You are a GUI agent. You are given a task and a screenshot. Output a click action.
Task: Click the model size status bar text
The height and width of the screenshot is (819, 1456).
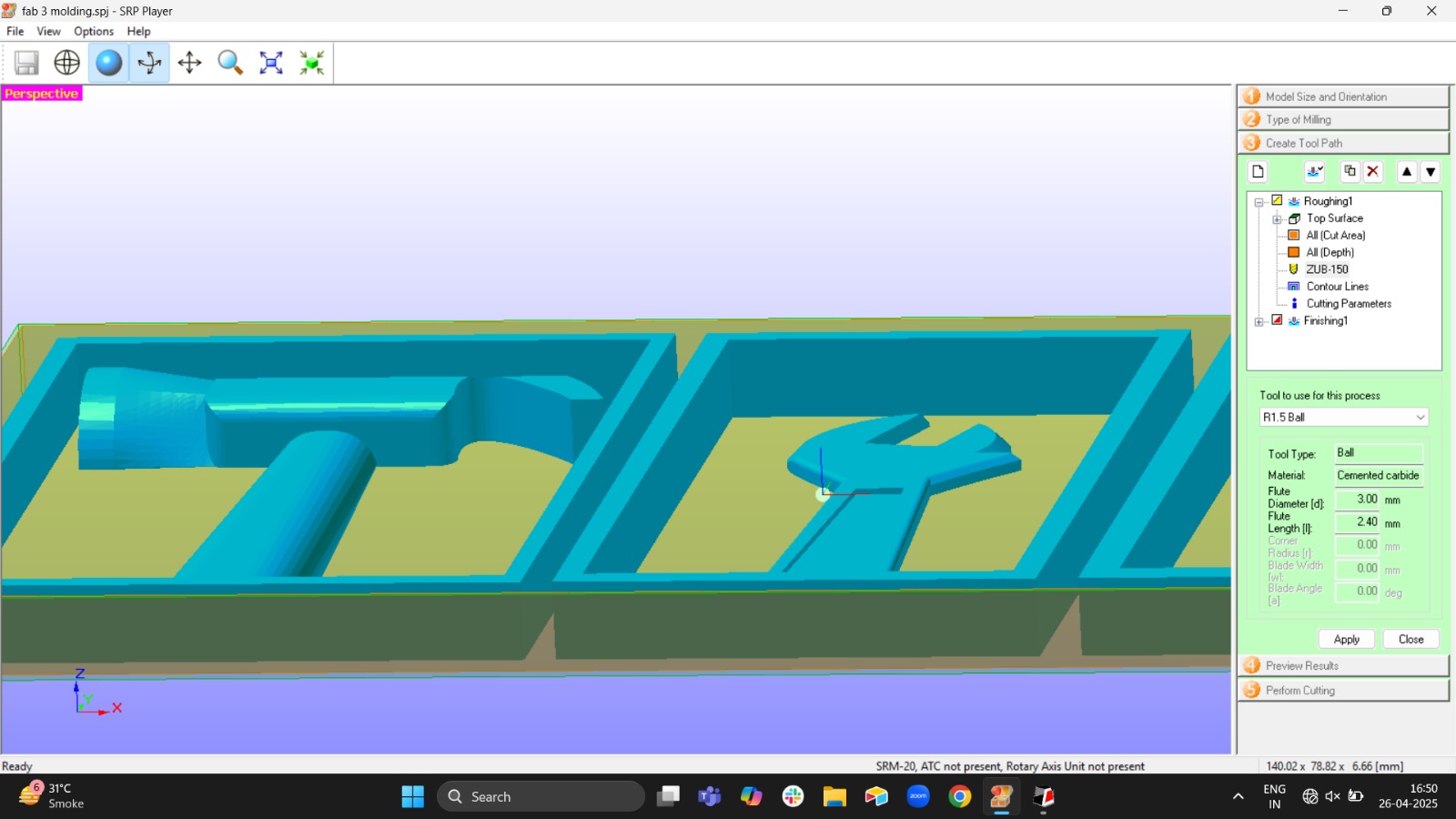tap(1335, 766)
